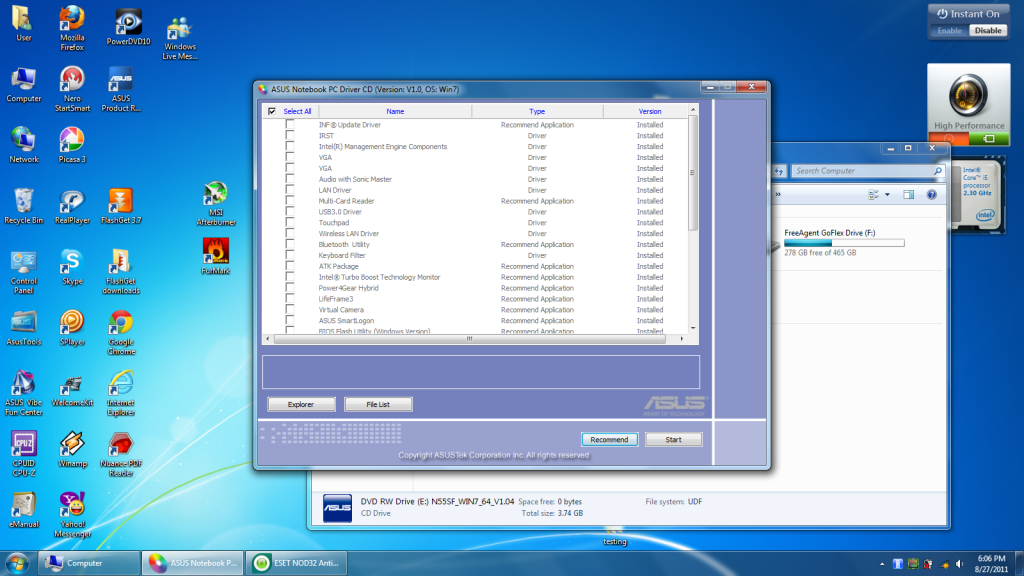Launch the FurMark desktop shortcut
Viewport: 1024px width, 576px height.
(x=215, y=252)
